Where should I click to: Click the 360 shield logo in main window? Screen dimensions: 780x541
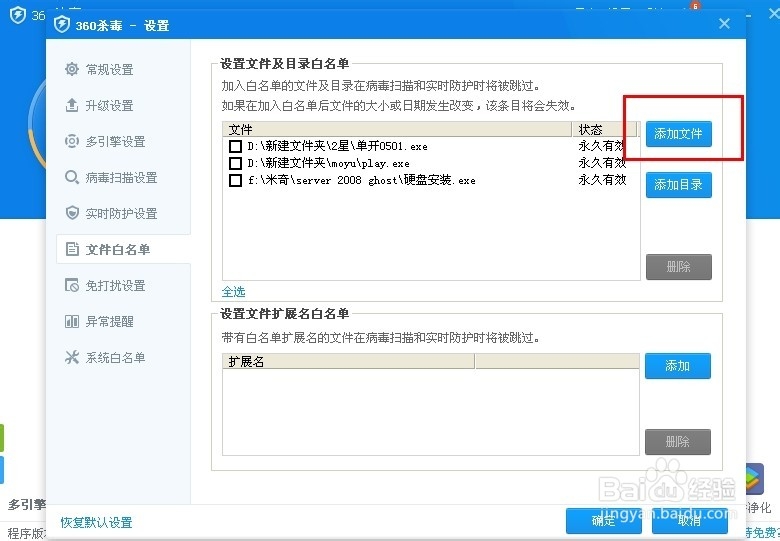tap(18, 15)
